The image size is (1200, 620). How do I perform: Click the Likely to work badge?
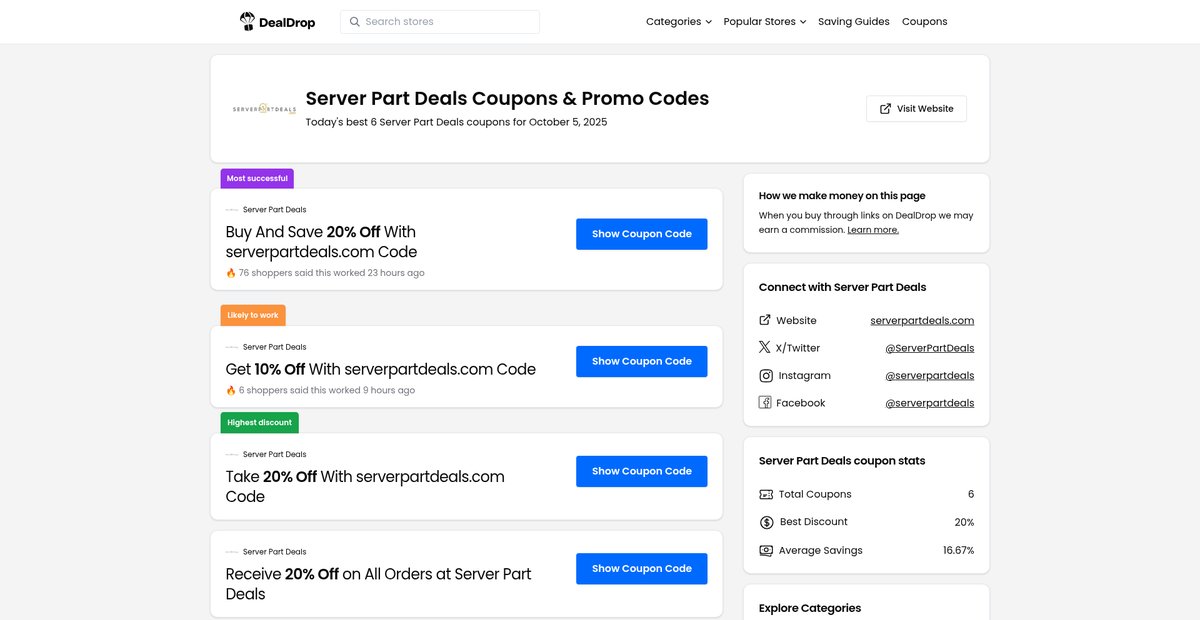point(253,315)
